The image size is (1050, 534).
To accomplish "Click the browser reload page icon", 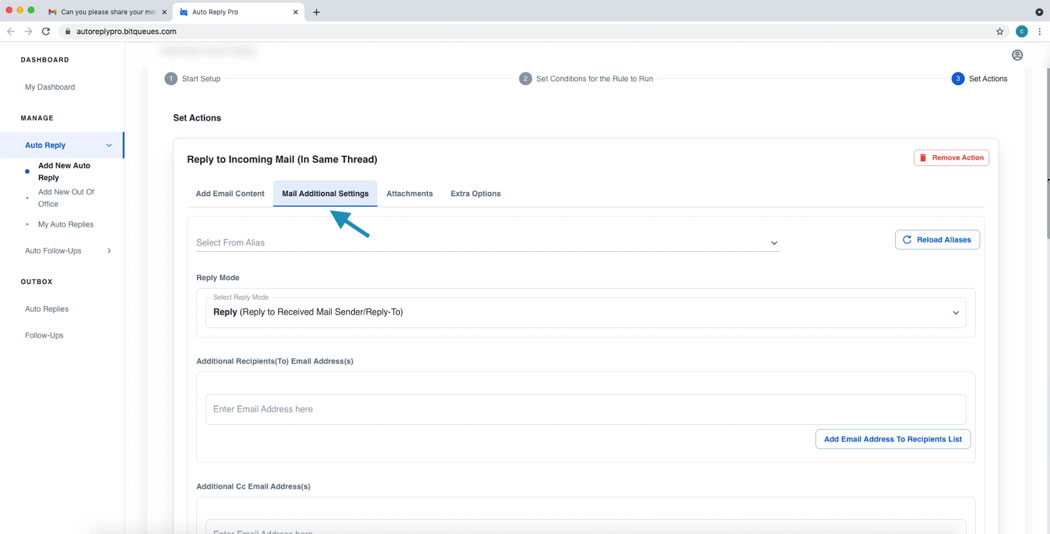I will pyautogui.click(x=46, y=31).
